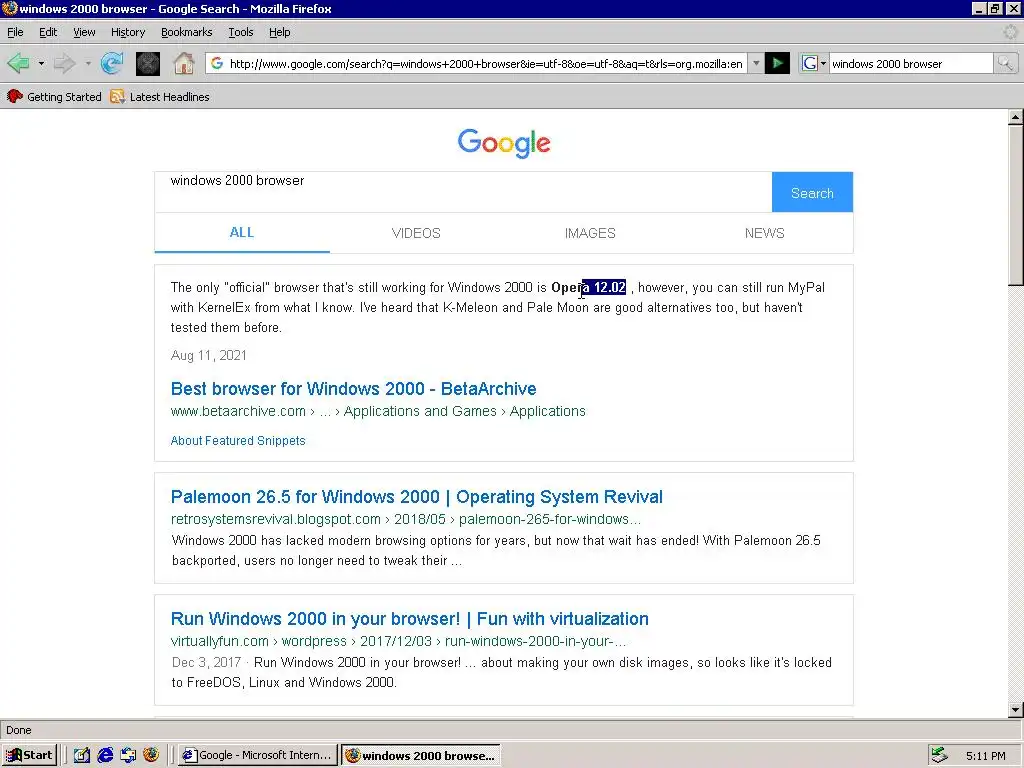
Task: Click the Outlook Express quick launch icon
Action: (x=128, y=756)
